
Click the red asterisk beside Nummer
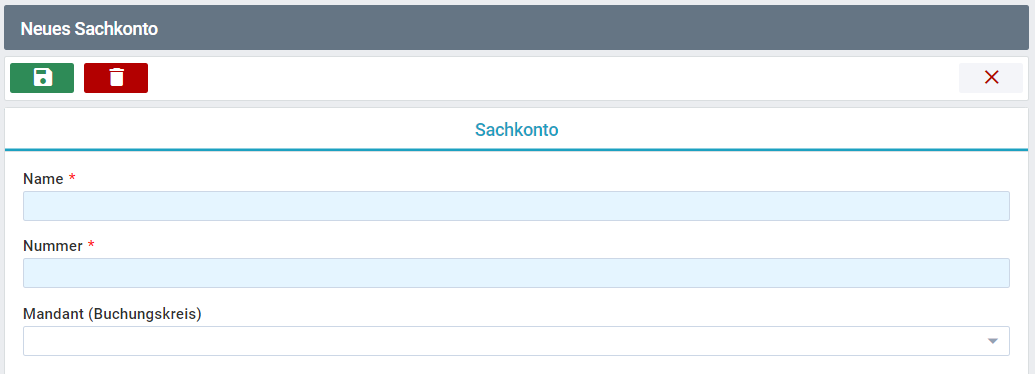point(91,245)
